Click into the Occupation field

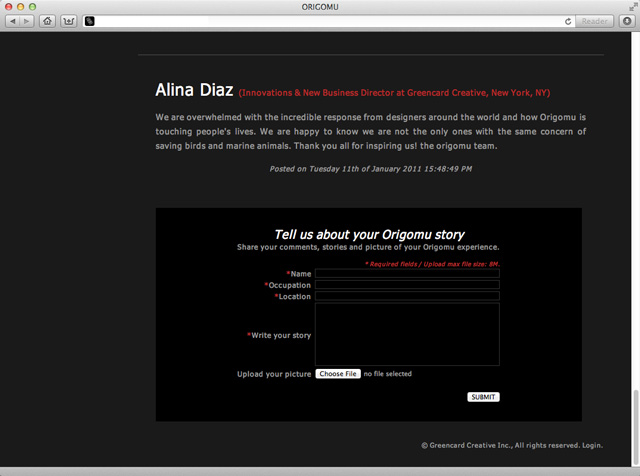(407, 285)
